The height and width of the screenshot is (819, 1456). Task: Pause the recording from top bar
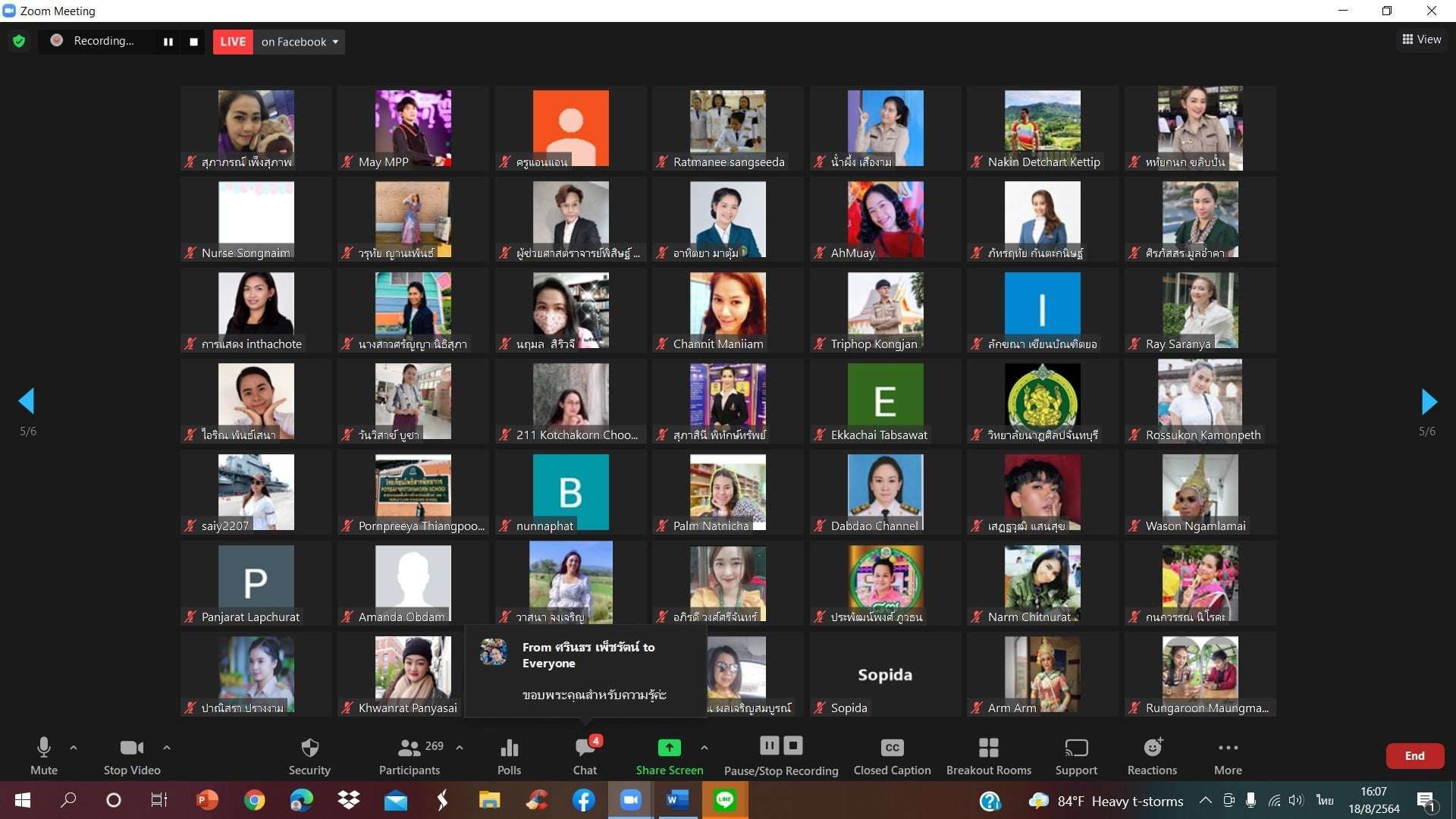(x=168, y=42)
